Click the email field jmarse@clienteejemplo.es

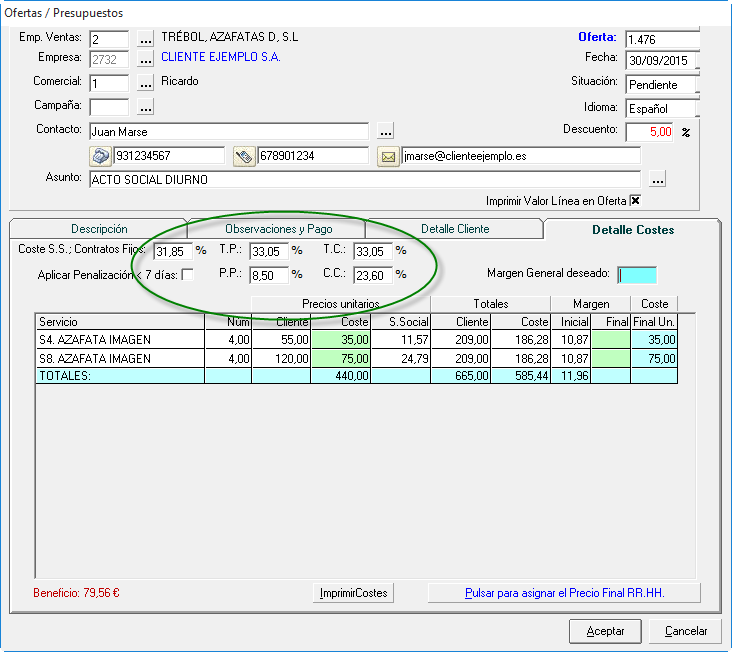pyautogui.click(x=521, y=156)
